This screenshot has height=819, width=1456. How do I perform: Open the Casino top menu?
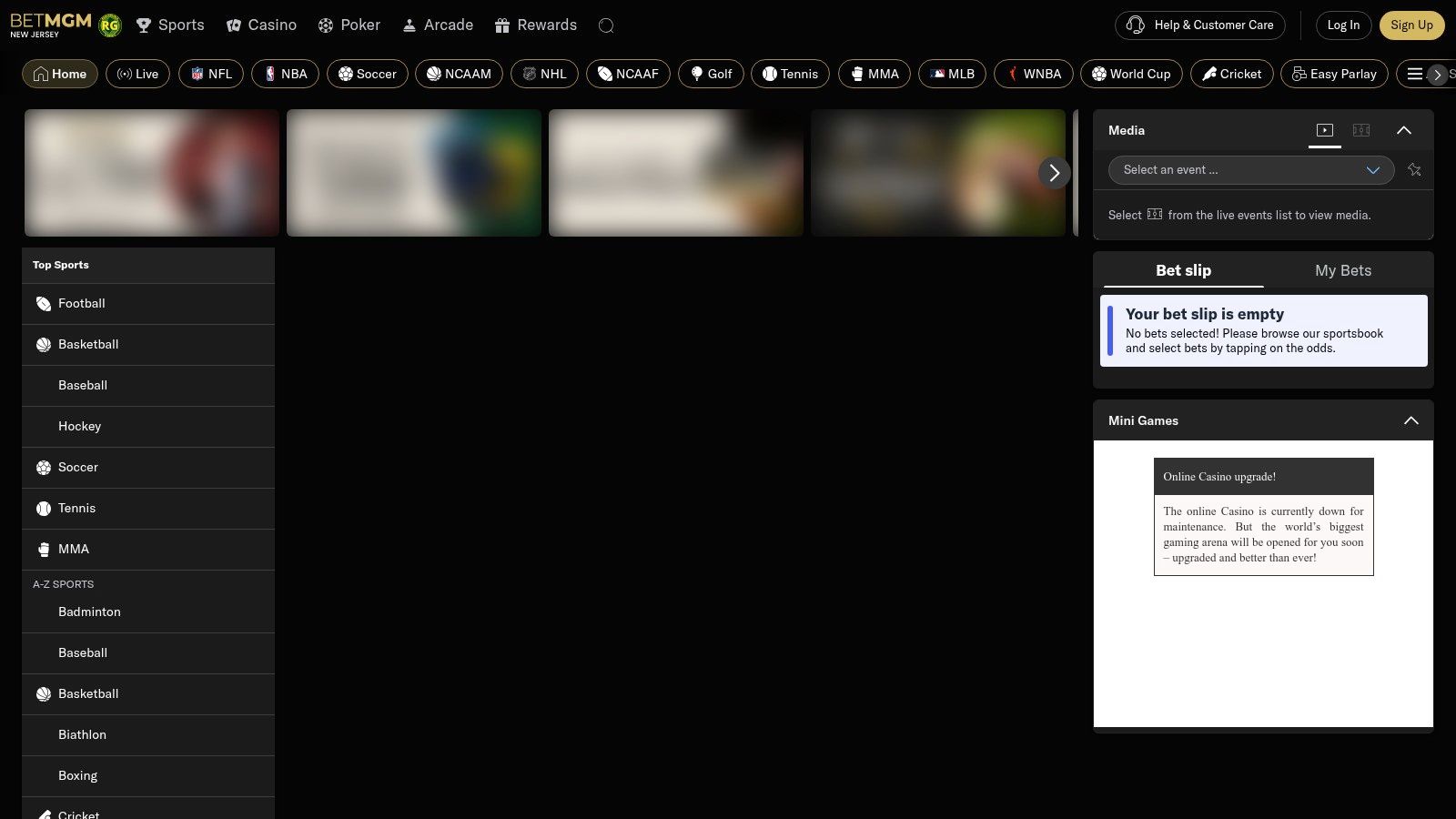pyautogui.click(x=261, y=25)
